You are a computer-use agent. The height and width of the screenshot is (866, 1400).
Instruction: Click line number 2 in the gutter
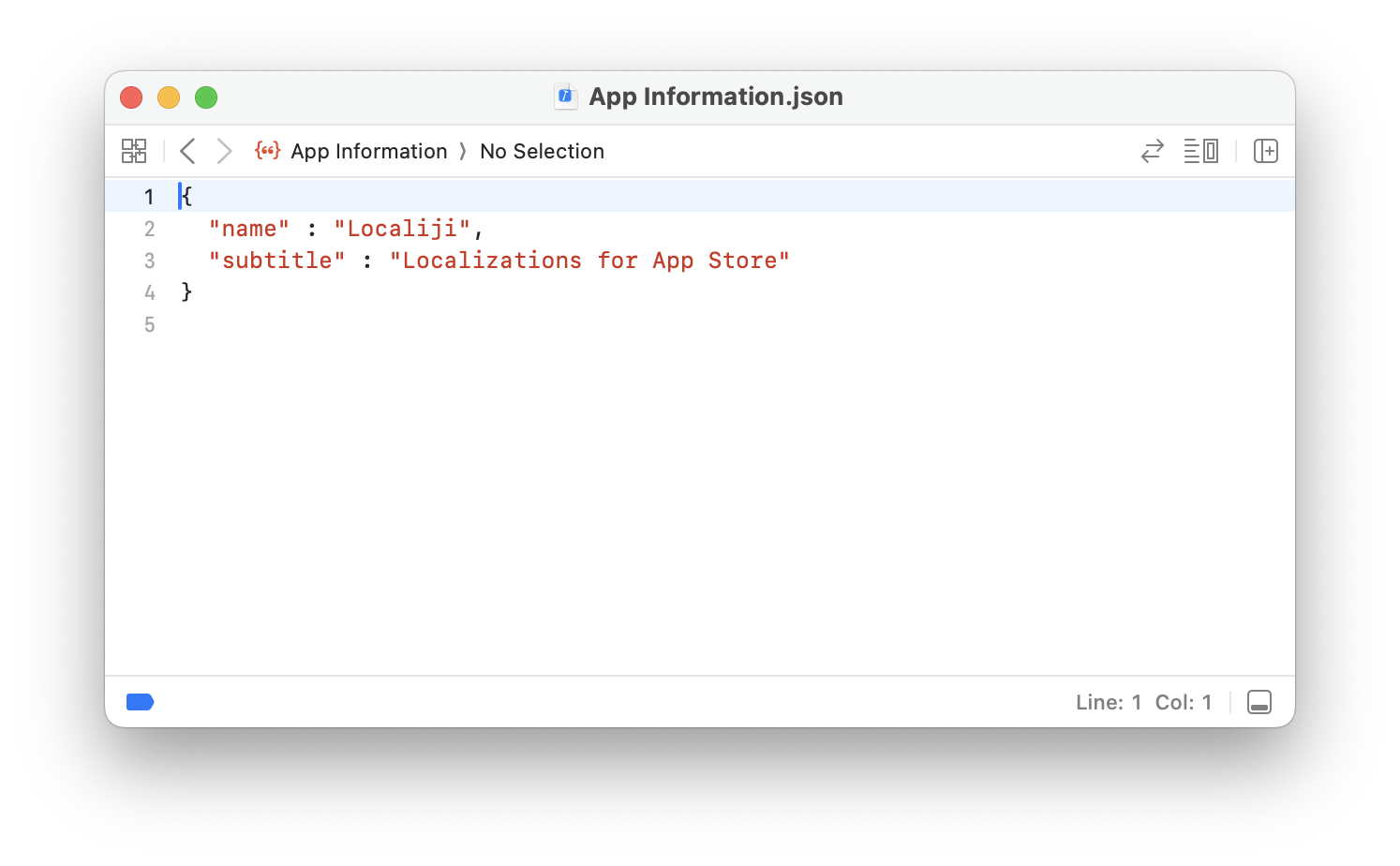[x=149, y=229]
